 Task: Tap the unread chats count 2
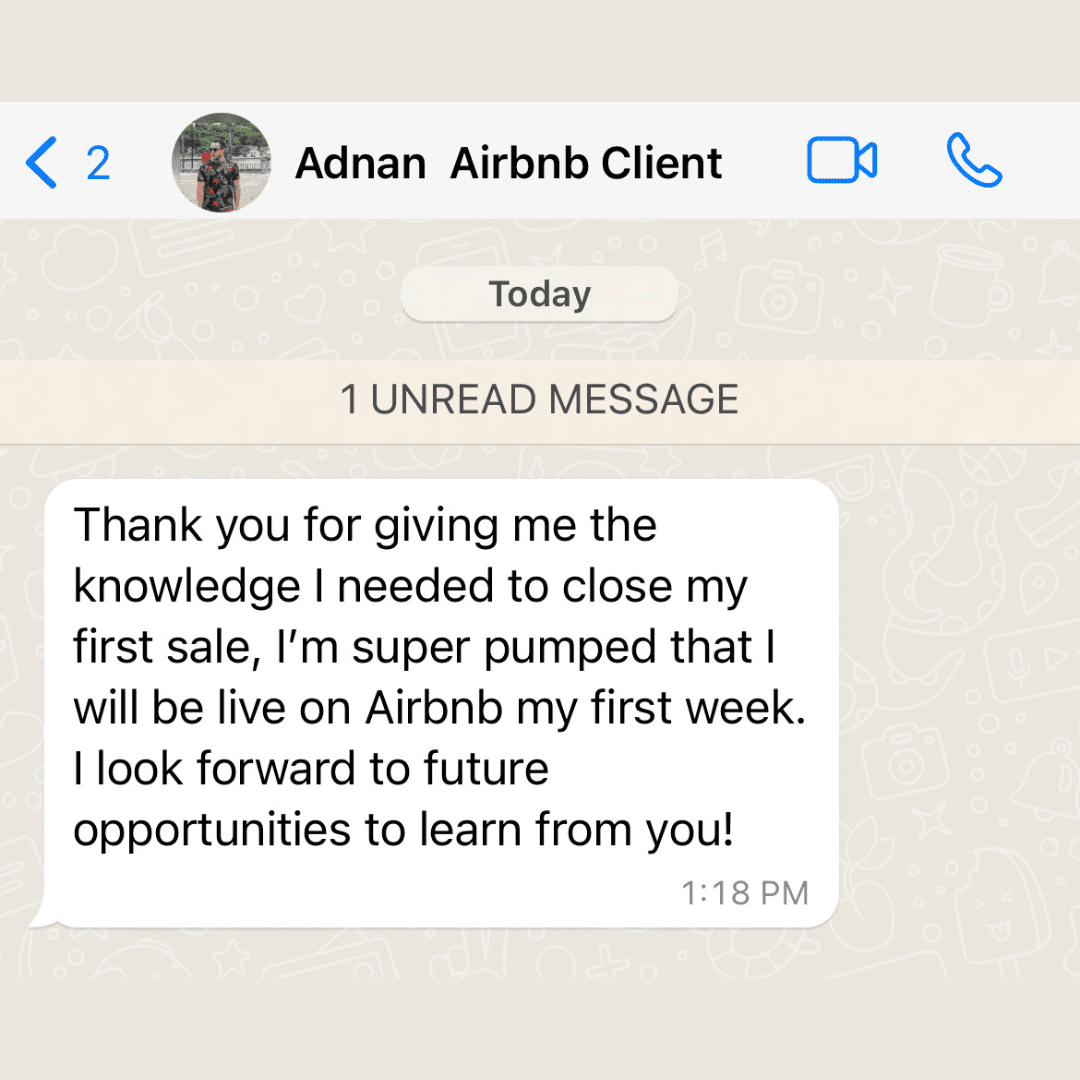(98, 163)
